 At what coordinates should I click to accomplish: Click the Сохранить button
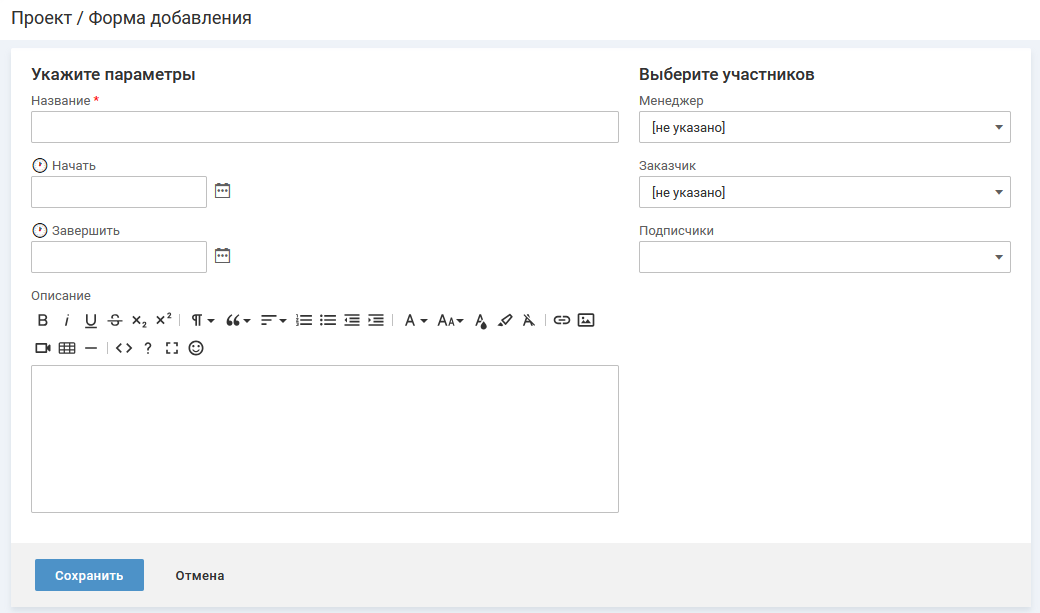pos(89,575)
